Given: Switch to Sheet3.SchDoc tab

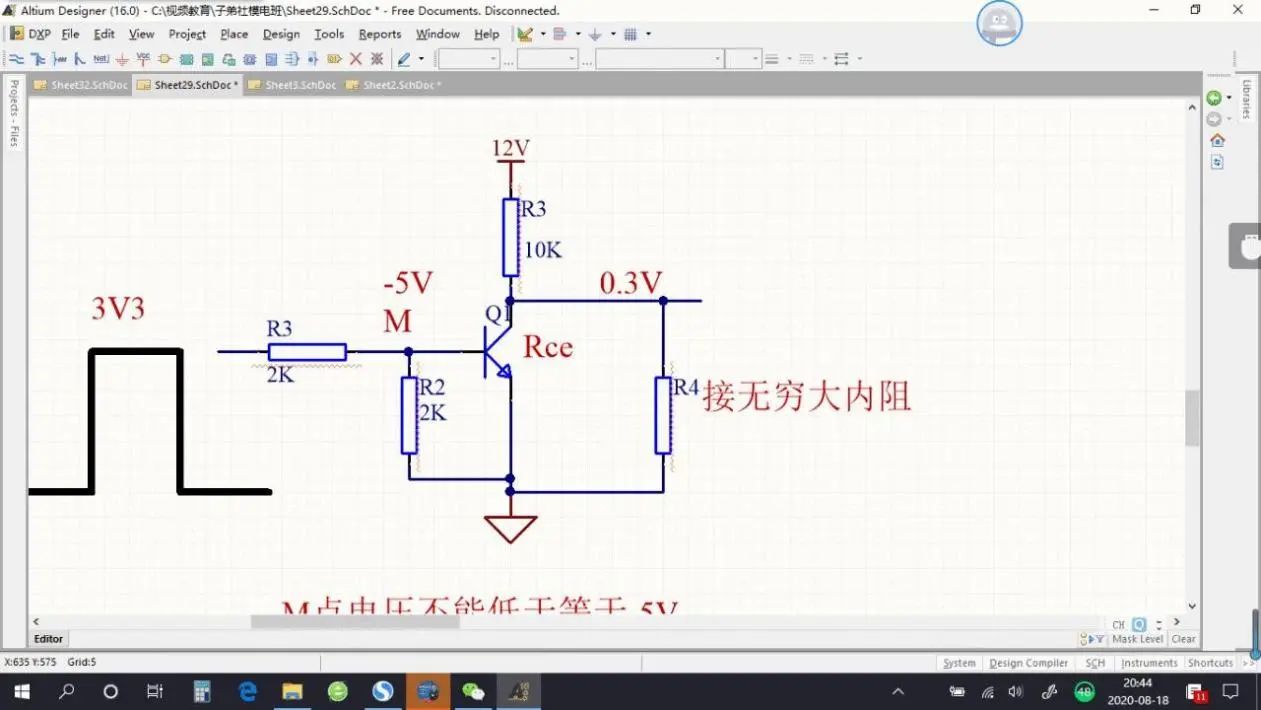Looking at the screenshot, I should pyautogui.click(x=292, y=85).
